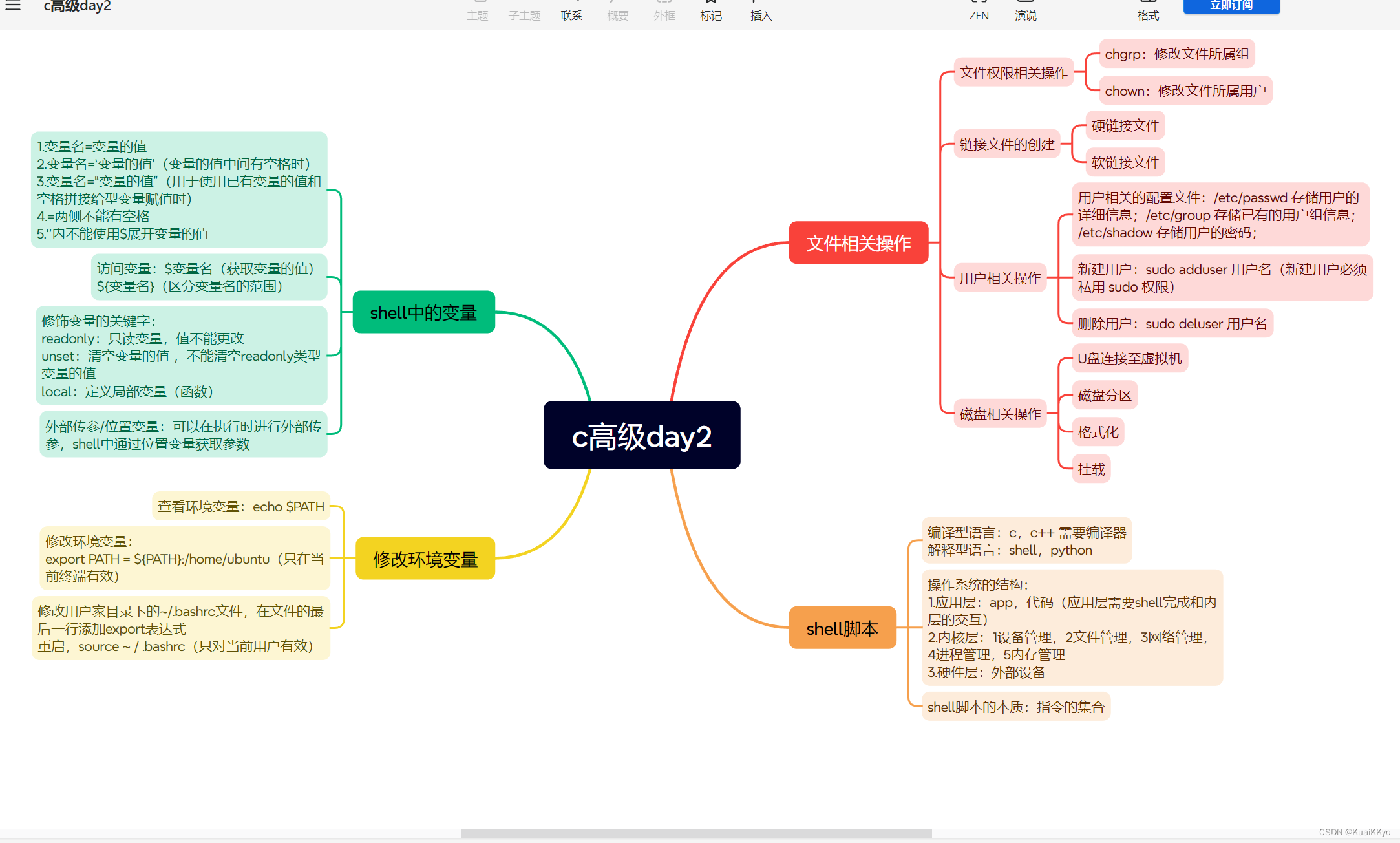Select the red 文件相关操作 branch node
Image resolution: width=1400 pixels, height=843 pixels.
click(x=858, y=243)
